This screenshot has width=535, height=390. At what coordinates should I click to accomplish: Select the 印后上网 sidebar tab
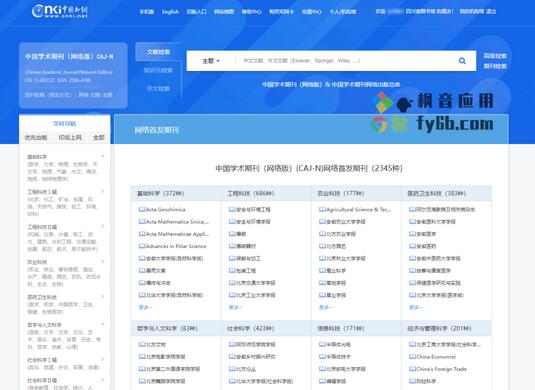70,138
